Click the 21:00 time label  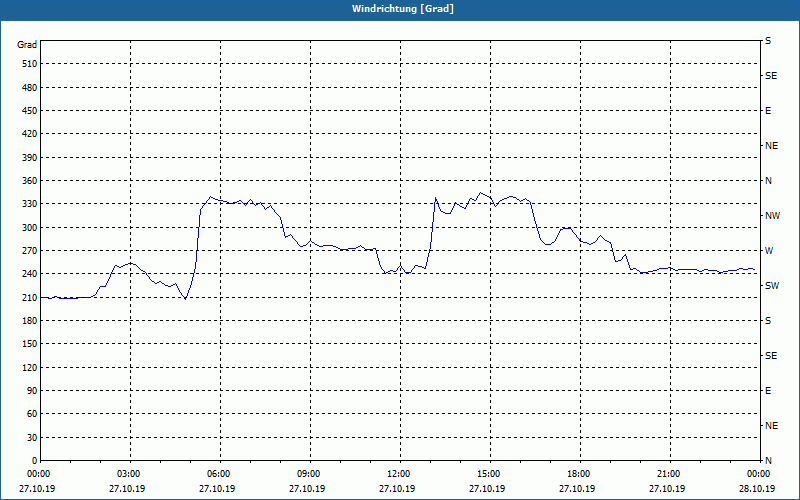tap(668, 474)
